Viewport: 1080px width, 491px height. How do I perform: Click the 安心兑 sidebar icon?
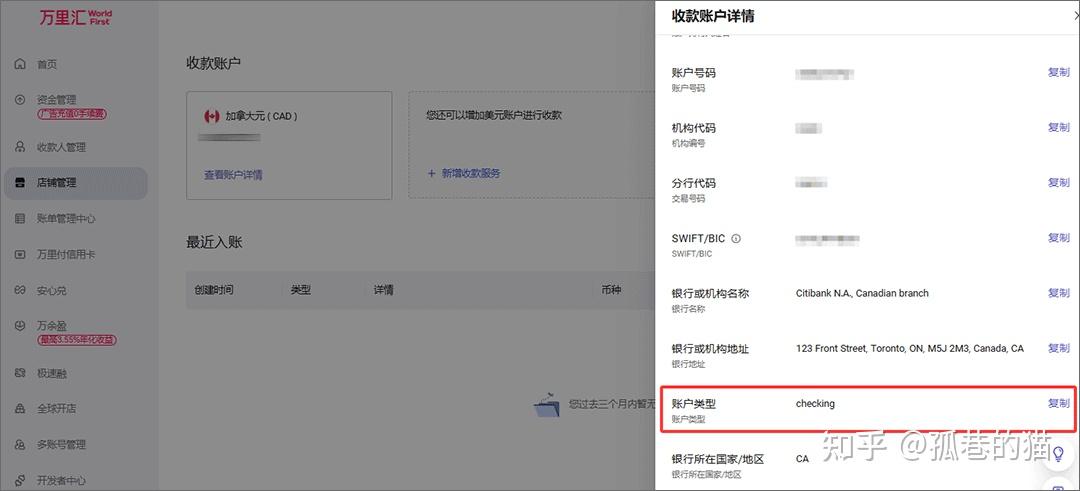20,290
